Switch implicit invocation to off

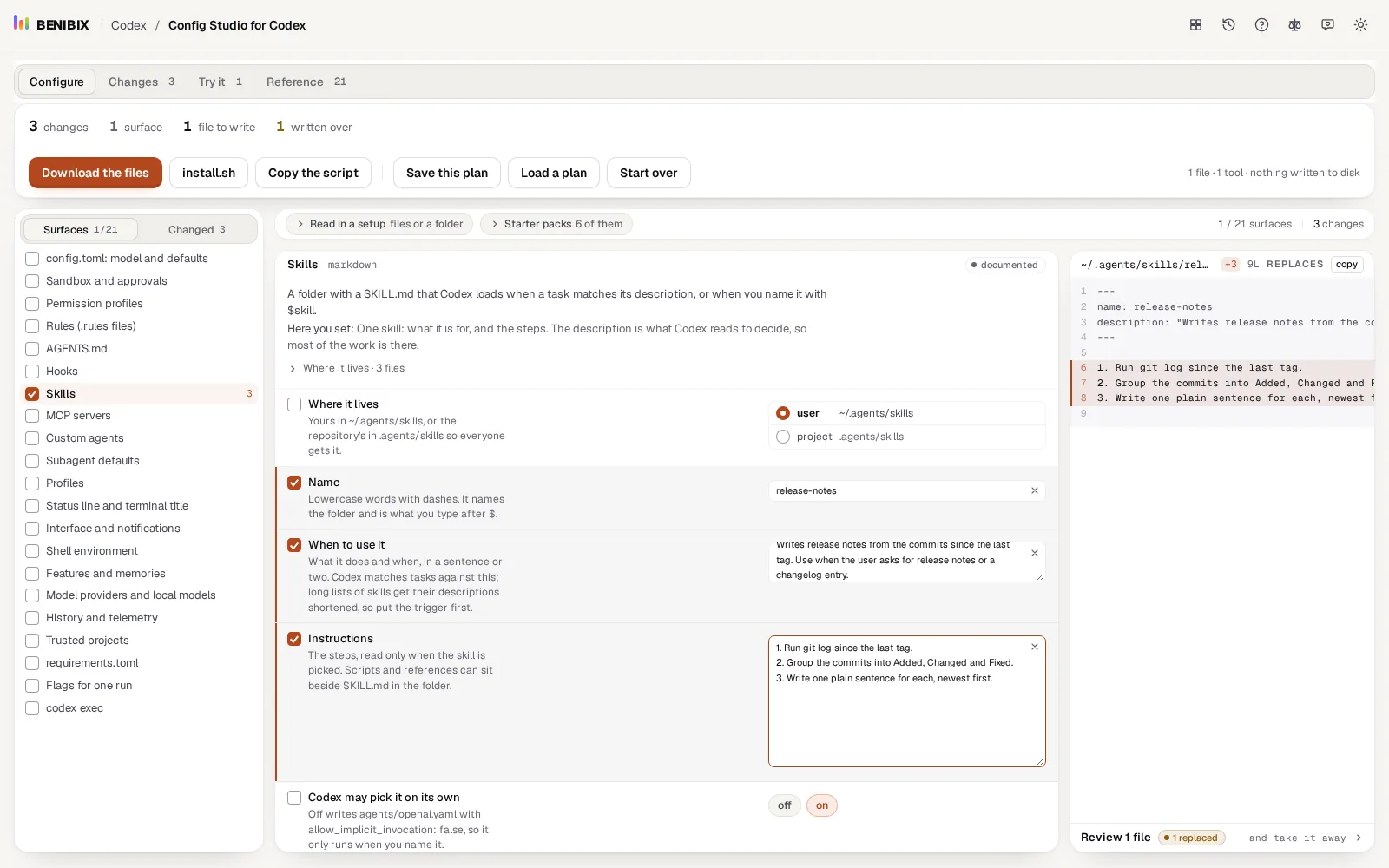tap(784, 806)
